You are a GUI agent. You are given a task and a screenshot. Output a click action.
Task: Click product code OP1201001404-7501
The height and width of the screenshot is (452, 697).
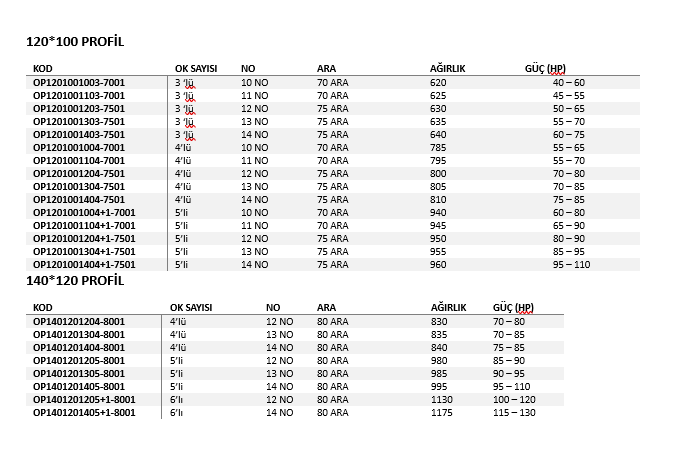click(79, 199)
